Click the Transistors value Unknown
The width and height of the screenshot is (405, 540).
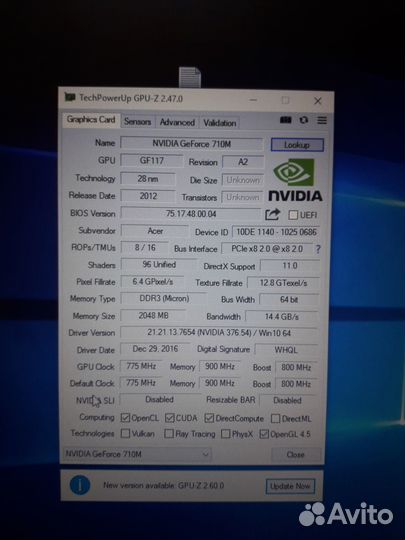point(243,197)
